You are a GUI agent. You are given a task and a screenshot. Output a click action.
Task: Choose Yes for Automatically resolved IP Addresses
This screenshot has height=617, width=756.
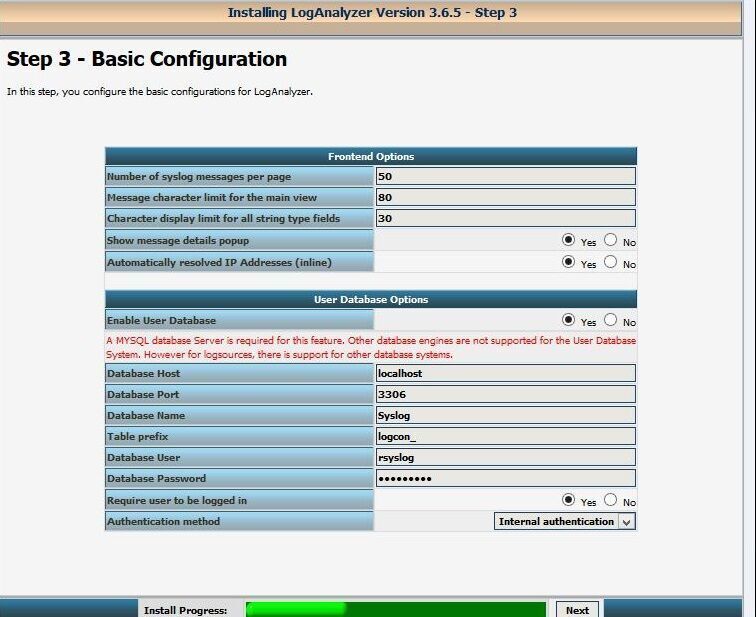(x=568, y=262)
